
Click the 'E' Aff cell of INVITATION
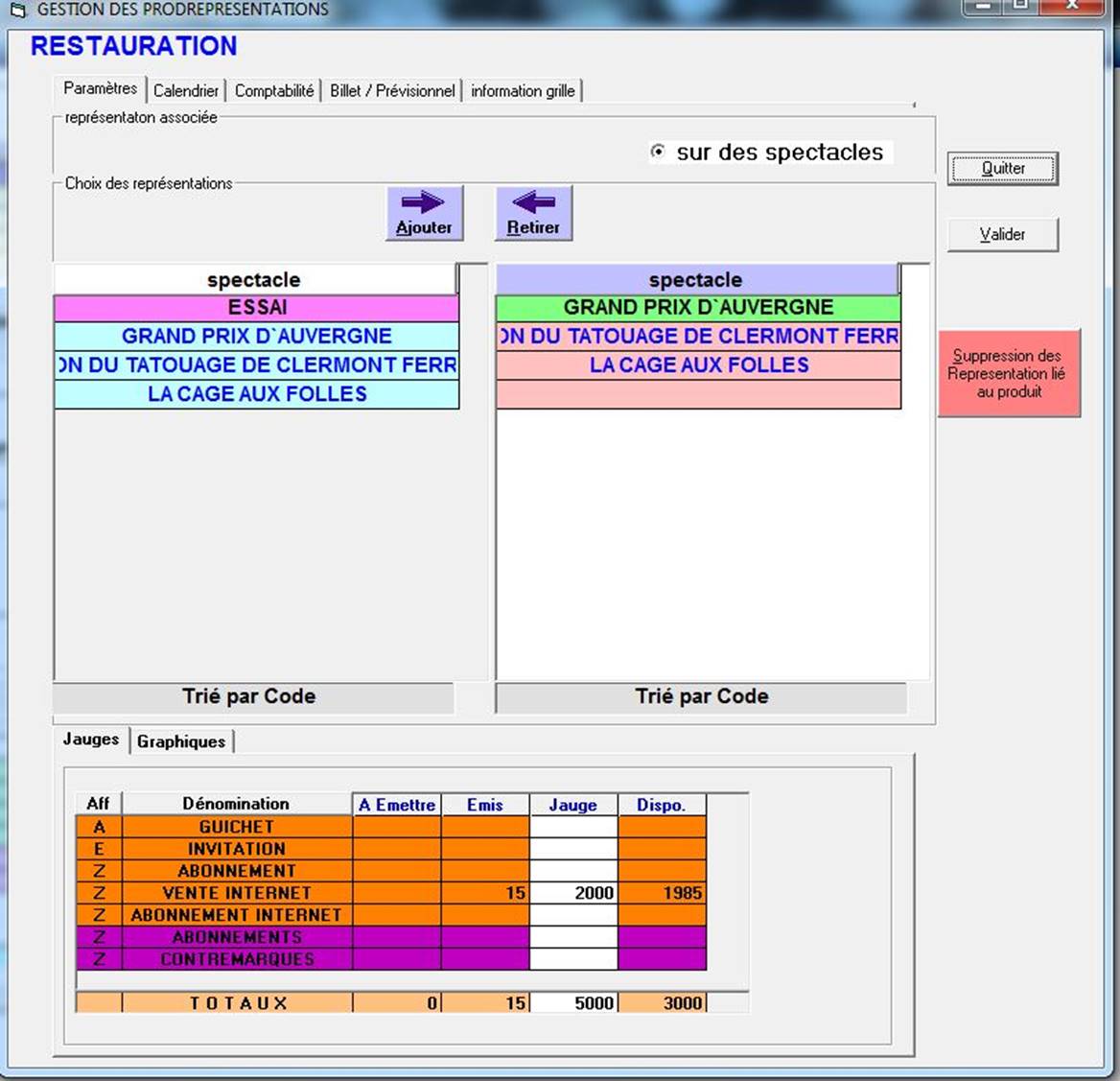tap(100, 849)
